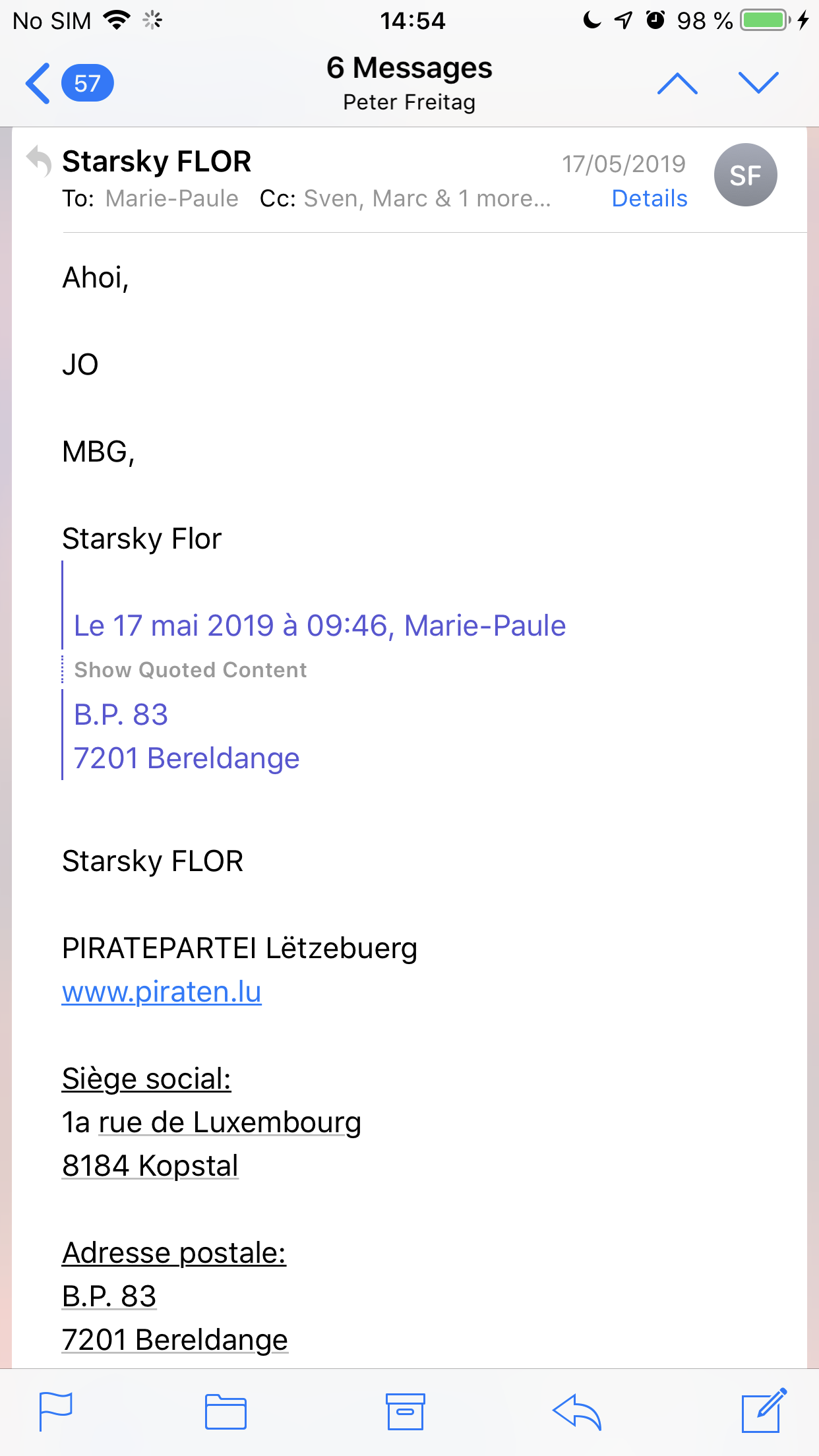The image size is (819, 1456).
Task: Move message to a folder
Action: [226, 1412]
